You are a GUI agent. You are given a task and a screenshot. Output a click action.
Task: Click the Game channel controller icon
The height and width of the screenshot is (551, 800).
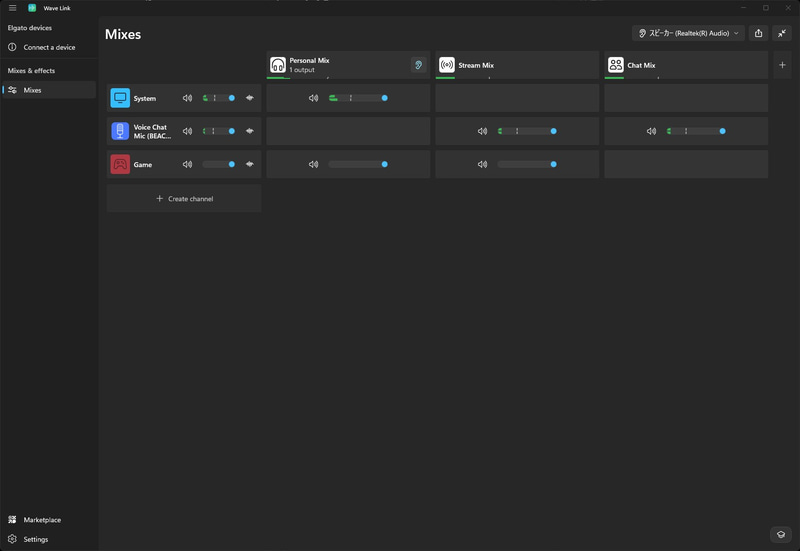(120, 164)
